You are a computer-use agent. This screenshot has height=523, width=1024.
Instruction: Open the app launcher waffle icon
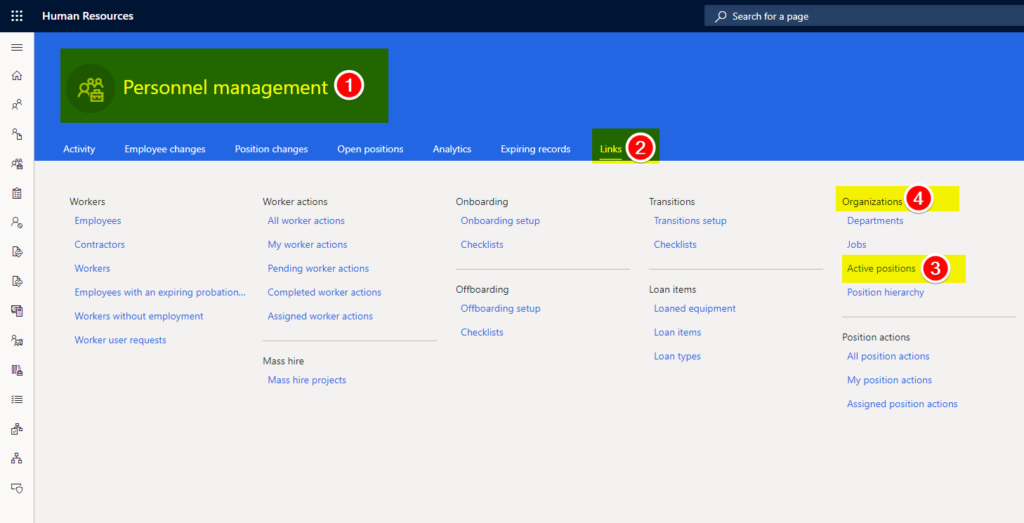point(17,16)
